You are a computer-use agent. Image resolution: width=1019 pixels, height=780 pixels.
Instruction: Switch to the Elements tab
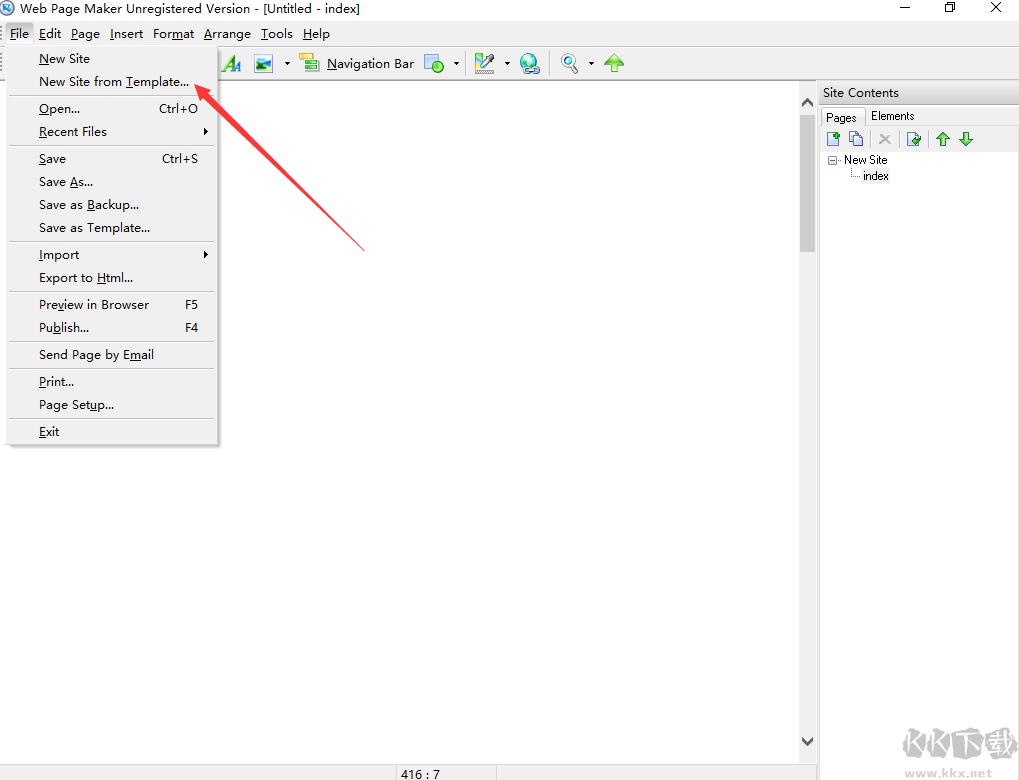coord(892,115)
